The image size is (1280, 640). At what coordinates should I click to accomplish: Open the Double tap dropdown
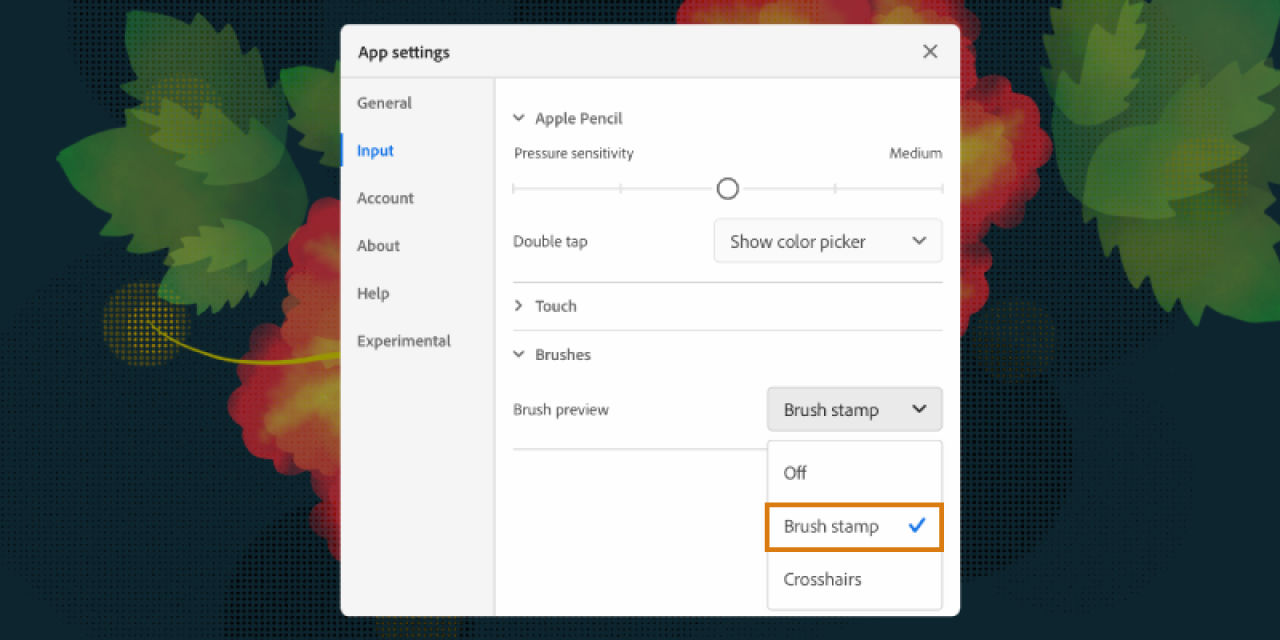pos(827,240)
